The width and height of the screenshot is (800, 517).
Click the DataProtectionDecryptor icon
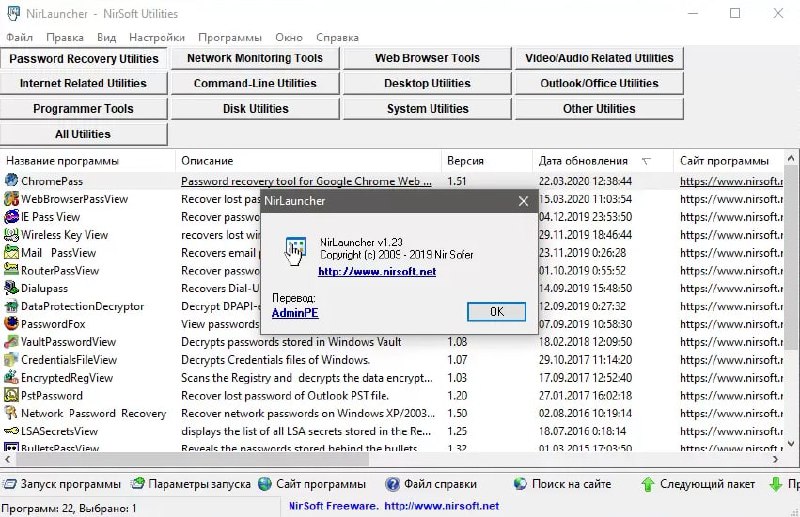click(x=11, y=306)
